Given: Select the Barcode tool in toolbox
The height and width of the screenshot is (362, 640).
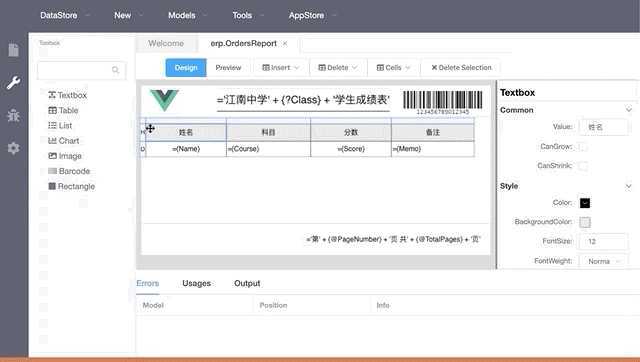Looking at the screenshot, I should point(69,171).
